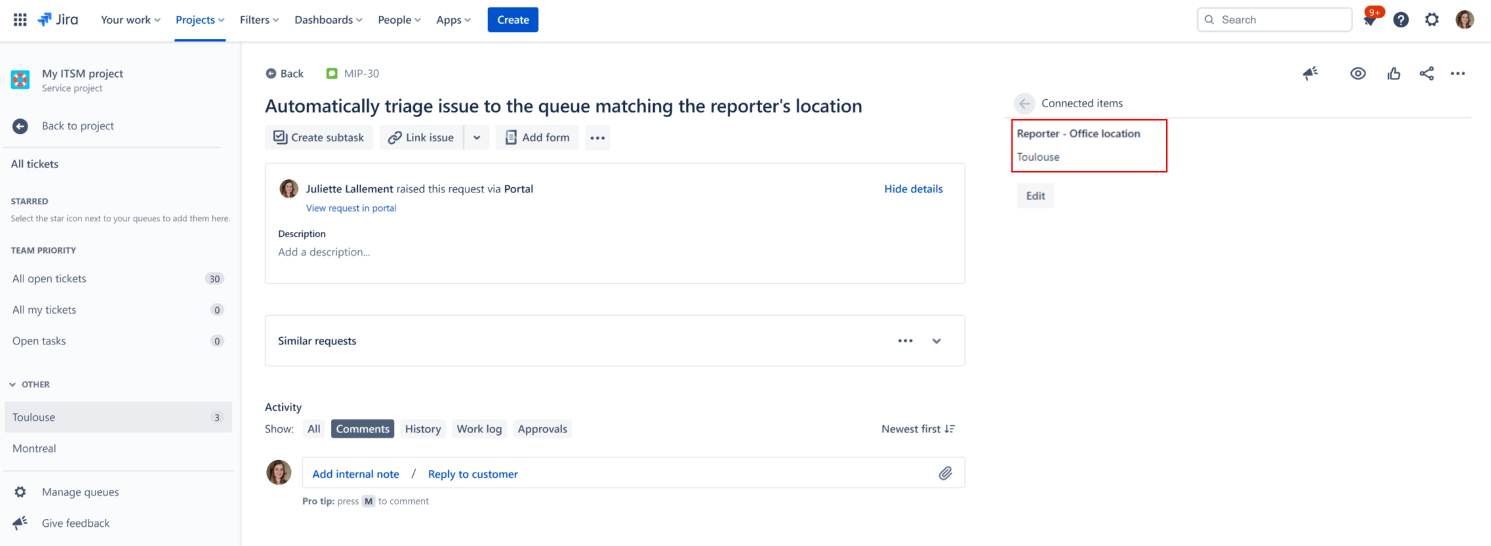Click the blue Create button
Image resolution: width=1491 pixels, height=546 pixels.
512,20
